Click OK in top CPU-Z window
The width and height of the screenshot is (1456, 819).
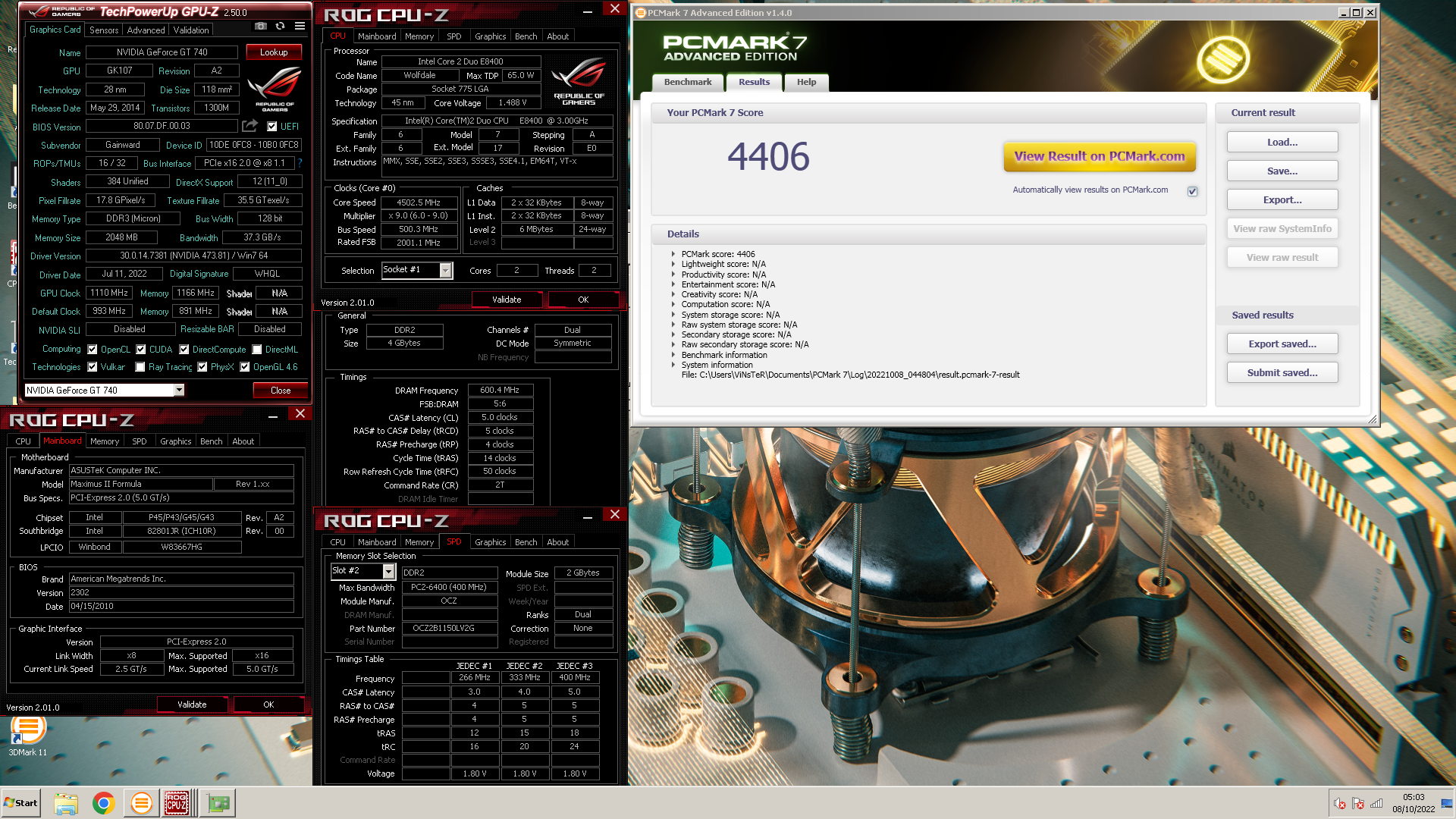pyautogui.click(x=583, y=300)
